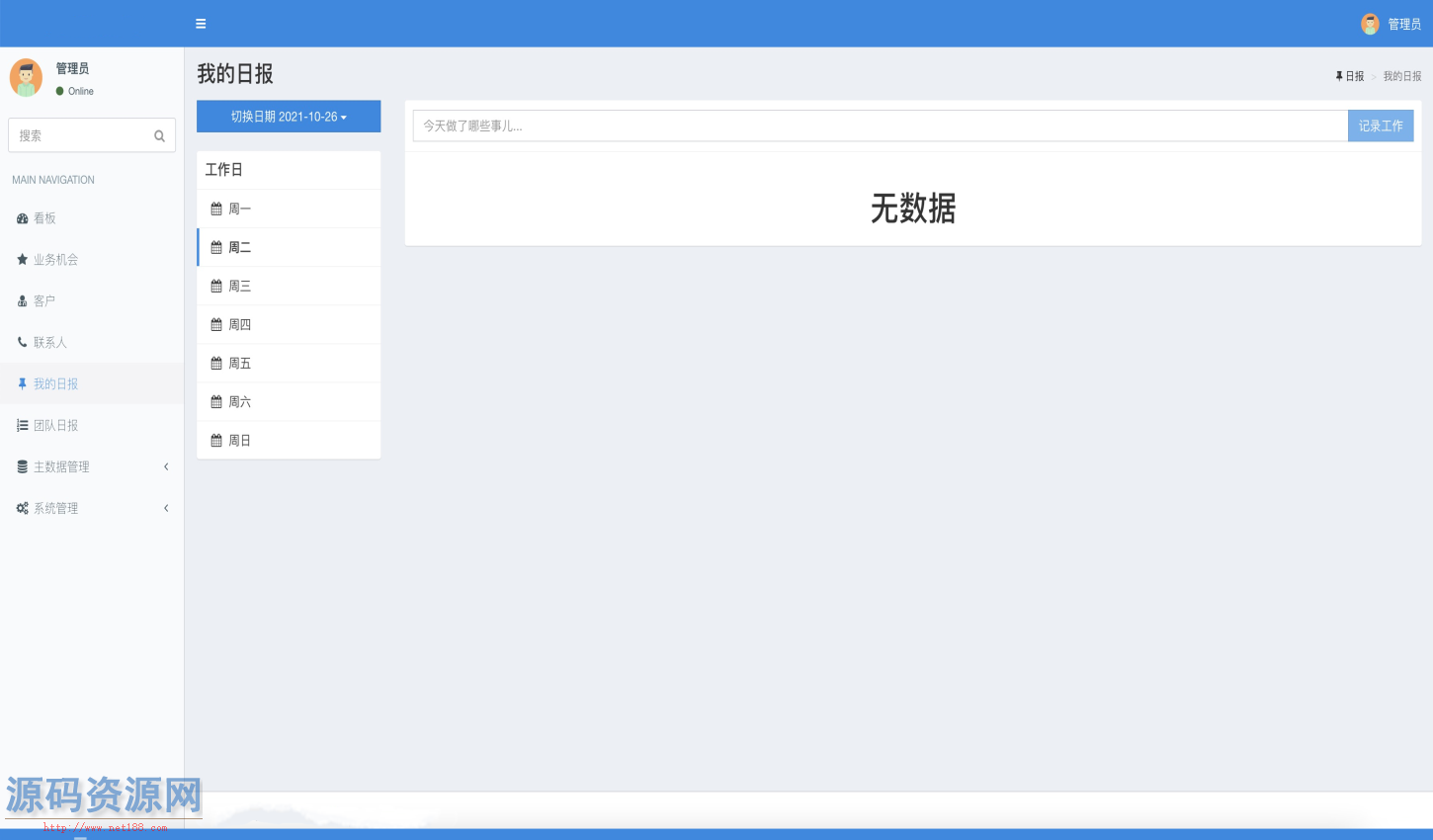This screenshot has width=1433, height=840.
Task: Click the Online status indicator
Action: [75, 91]
